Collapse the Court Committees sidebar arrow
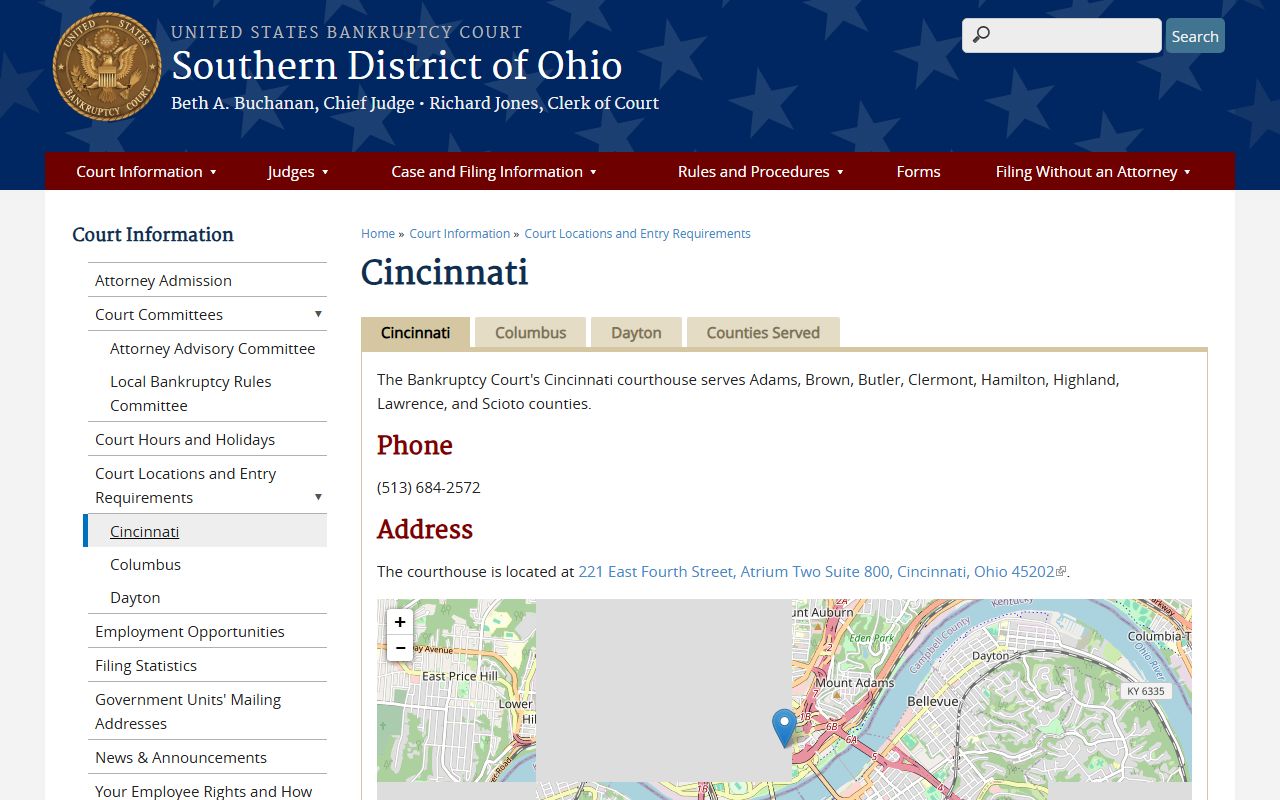The height and width of the screenshot is (800, 1280). coord(318,314)
